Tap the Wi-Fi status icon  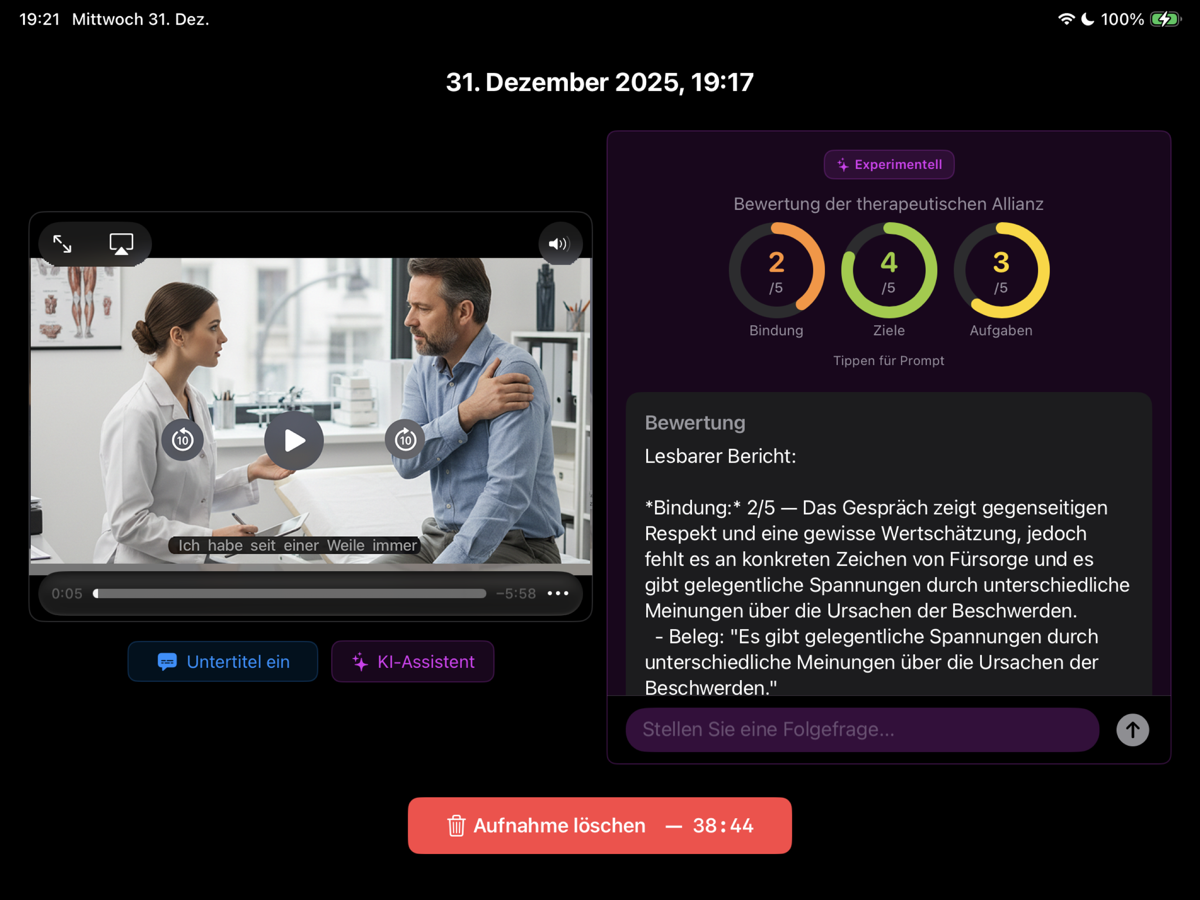(1066, 19)
